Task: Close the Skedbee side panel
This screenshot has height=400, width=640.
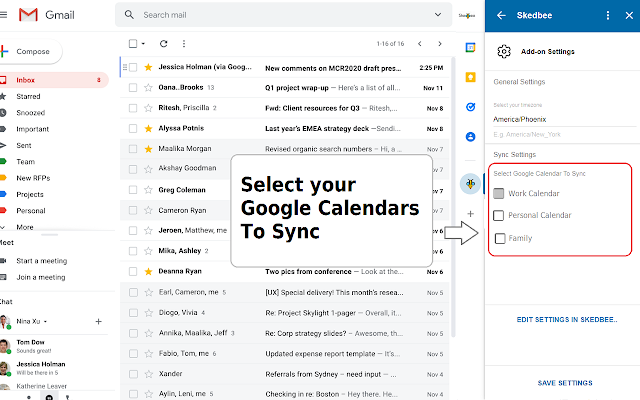Action: pos(629,15)
